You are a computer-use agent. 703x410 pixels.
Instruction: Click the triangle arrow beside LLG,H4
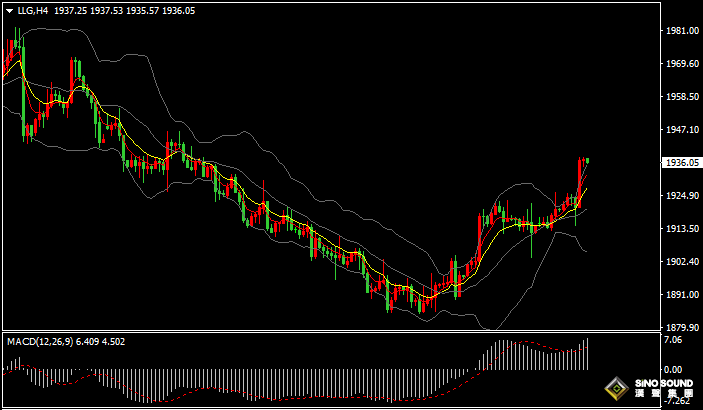[9, 9]
